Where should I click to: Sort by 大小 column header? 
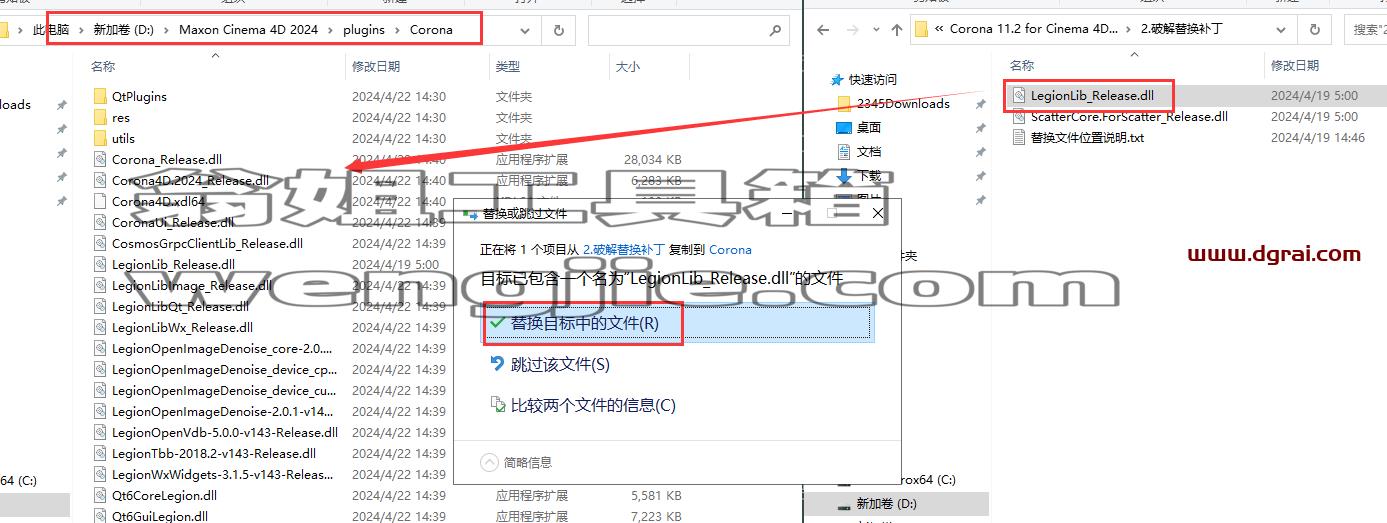click(x=627, y=67)
